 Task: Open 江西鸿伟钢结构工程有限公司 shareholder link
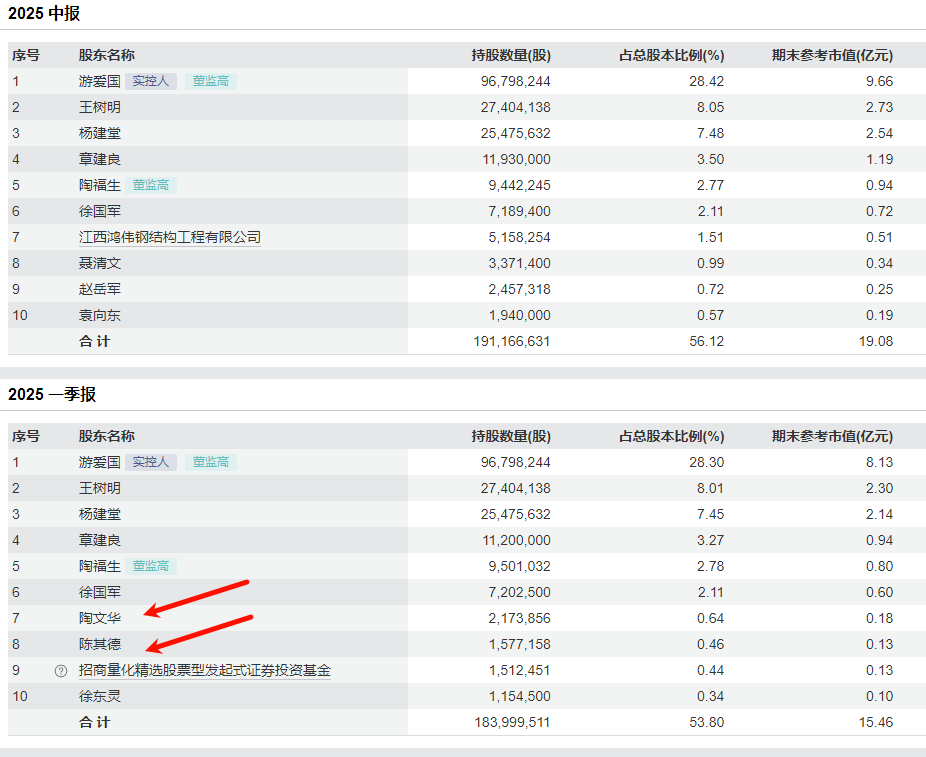pyautogui.click(x=170, y=237)
